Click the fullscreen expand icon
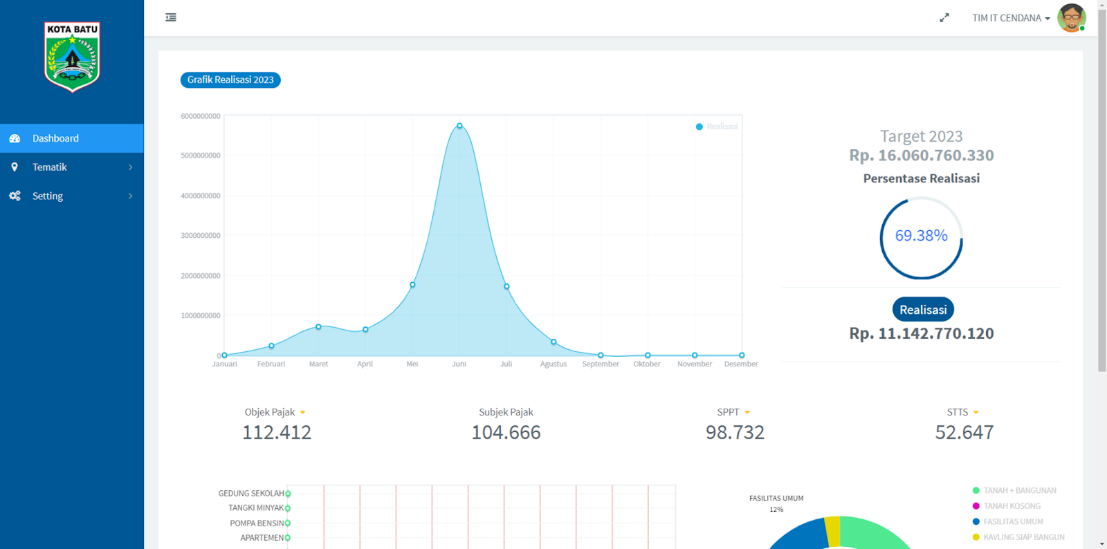This screenshot has height=549, width=1107. coord(944,18)
